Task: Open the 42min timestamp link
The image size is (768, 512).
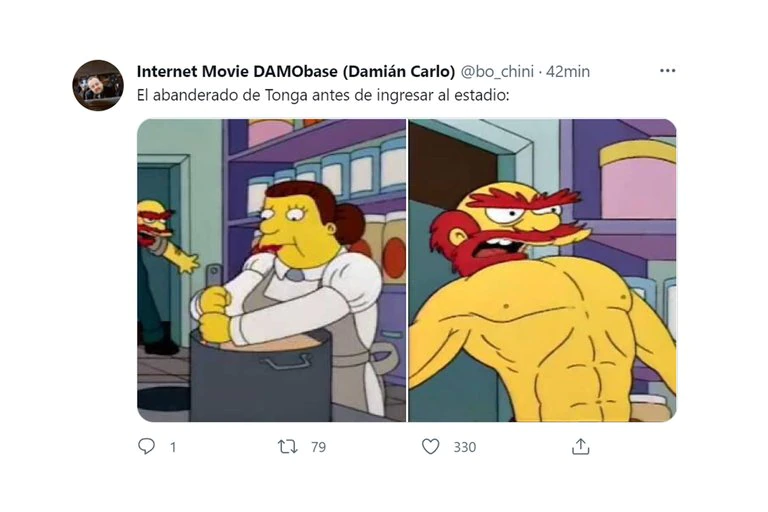Action: point(568,72)
